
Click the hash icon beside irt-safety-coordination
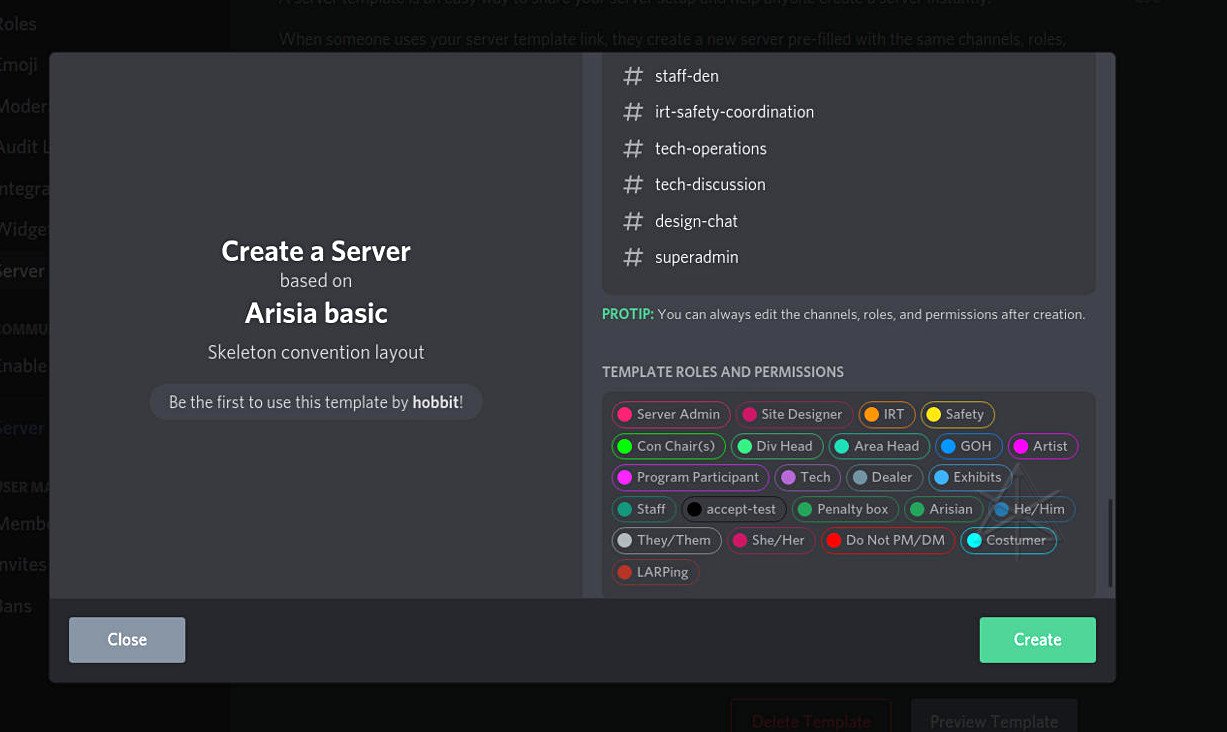632,112
